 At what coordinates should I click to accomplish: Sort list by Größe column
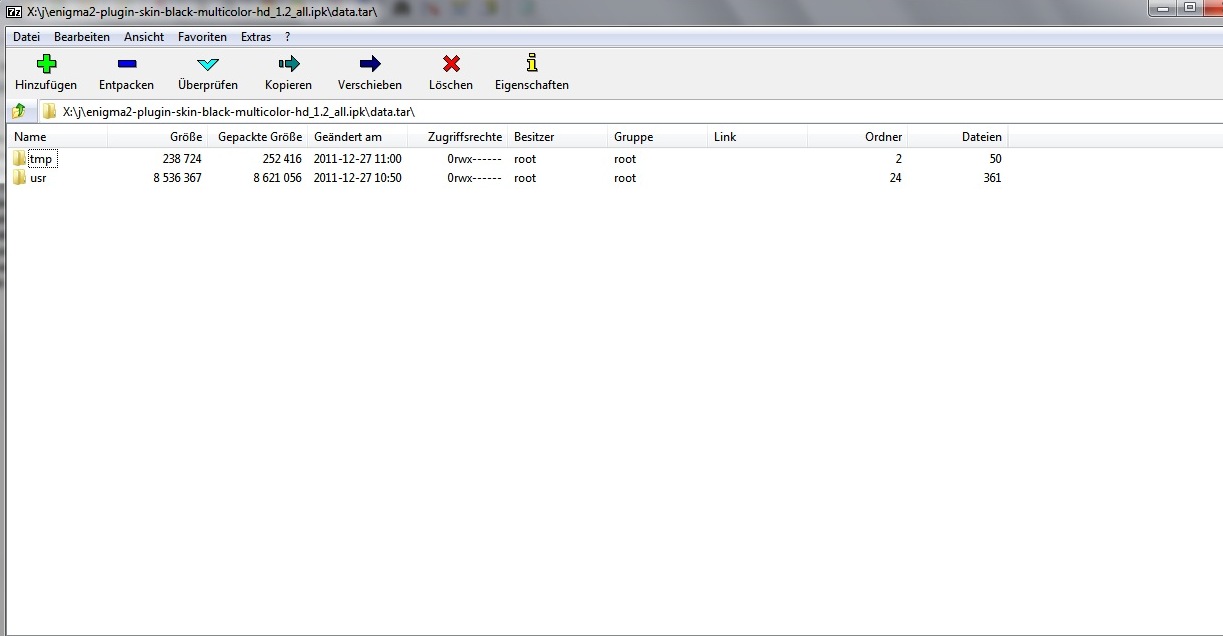158,137
